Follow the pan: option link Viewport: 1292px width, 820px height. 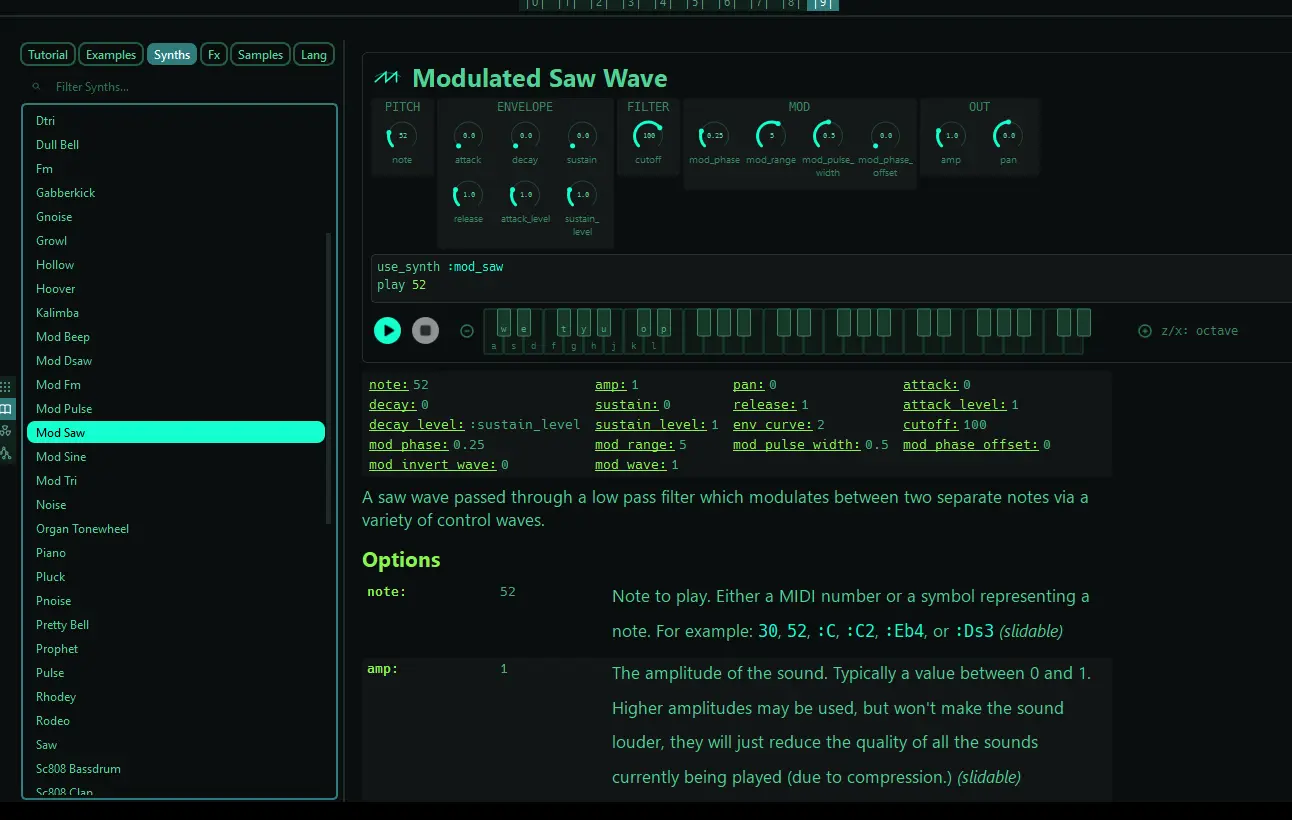click(749, 385)
